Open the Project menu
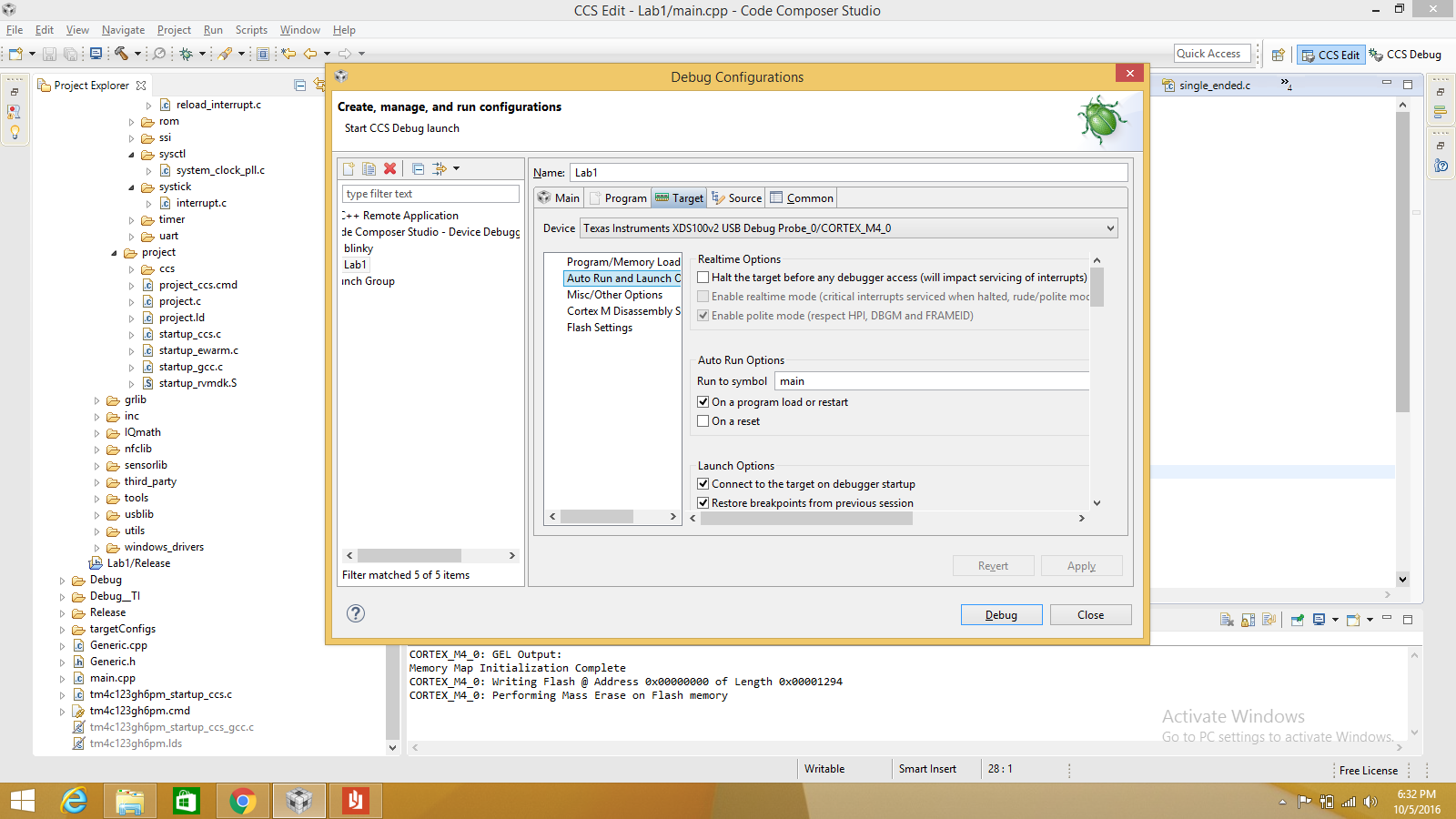The width and height of the screenshot is (1456, 819). coord(174,30)
